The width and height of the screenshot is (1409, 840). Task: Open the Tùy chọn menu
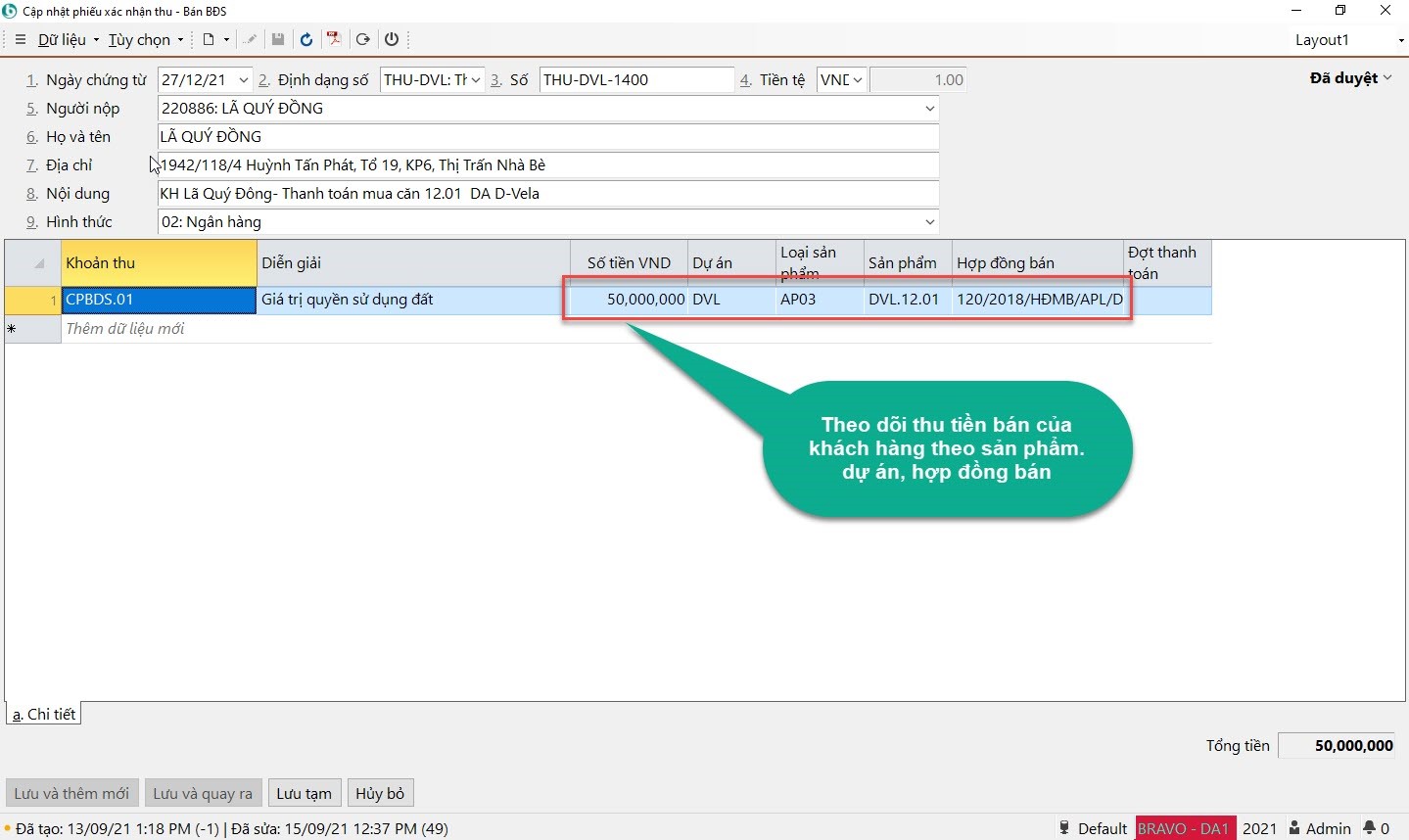pyautogui.click(x=146, y=39)
